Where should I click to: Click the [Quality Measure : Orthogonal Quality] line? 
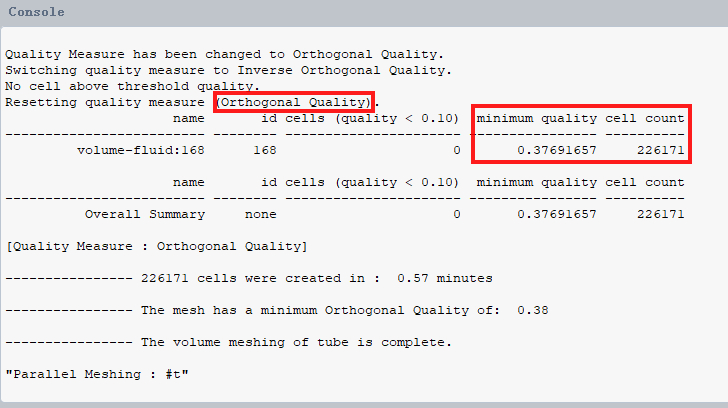(x=156, y=246)
